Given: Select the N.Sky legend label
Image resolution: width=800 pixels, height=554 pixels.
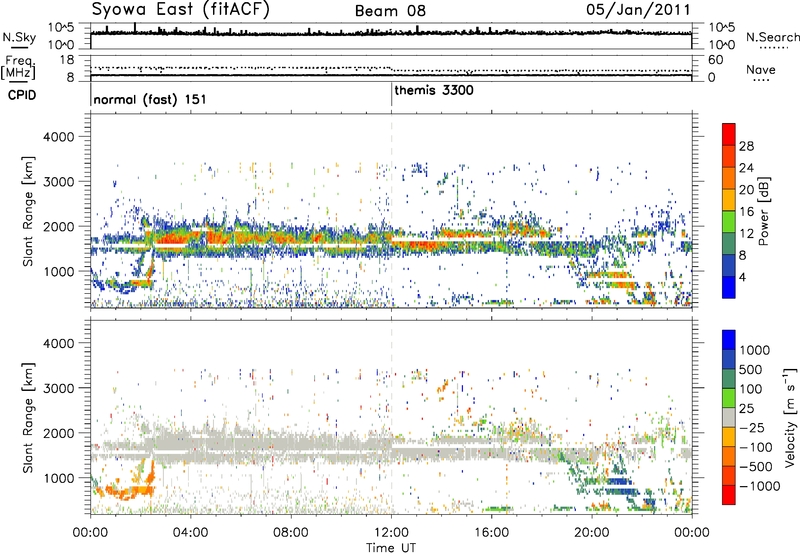Looking at the screenshot, I should 19,37.
